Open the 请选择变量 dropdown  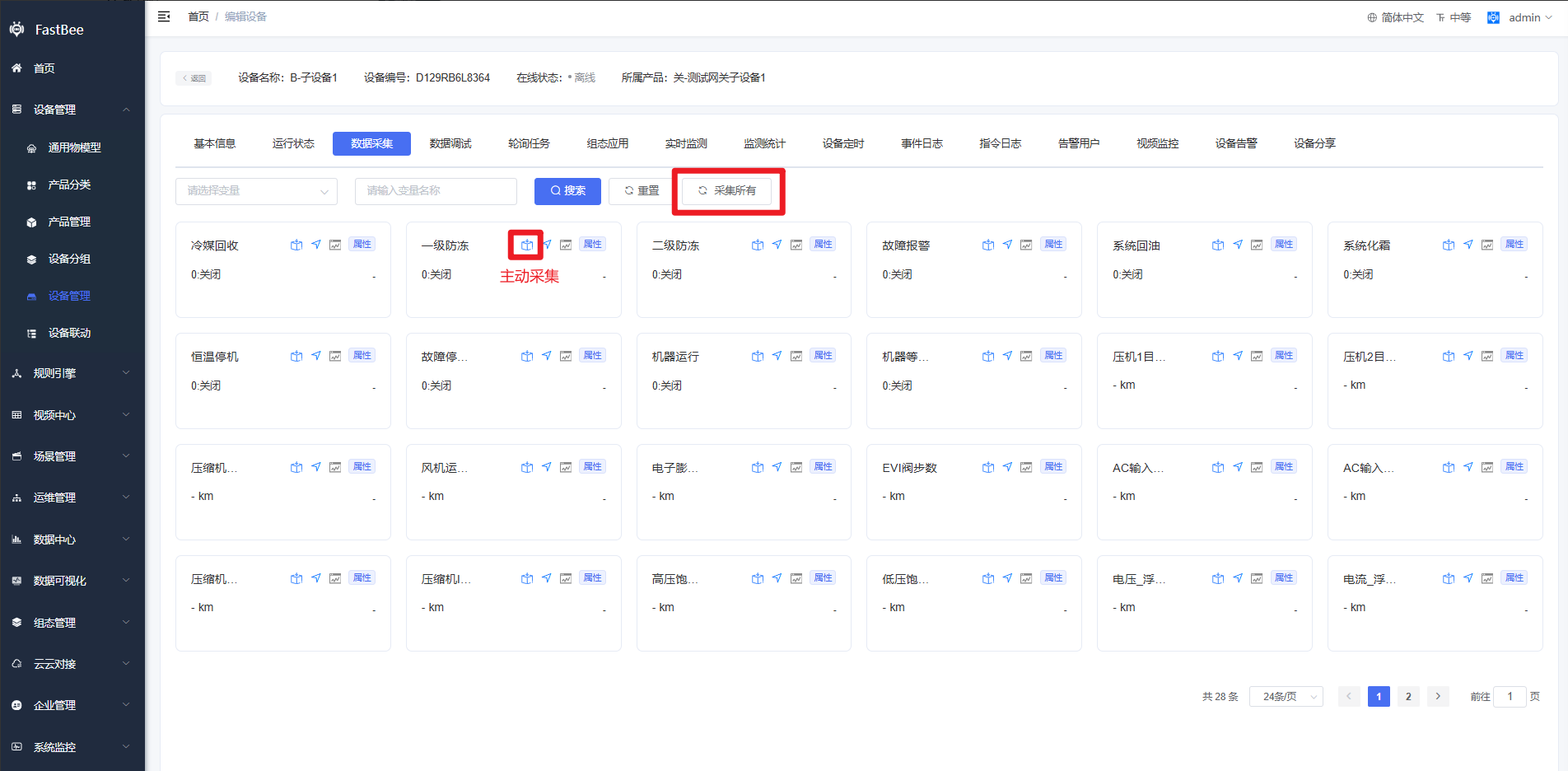tap(256, 191)
